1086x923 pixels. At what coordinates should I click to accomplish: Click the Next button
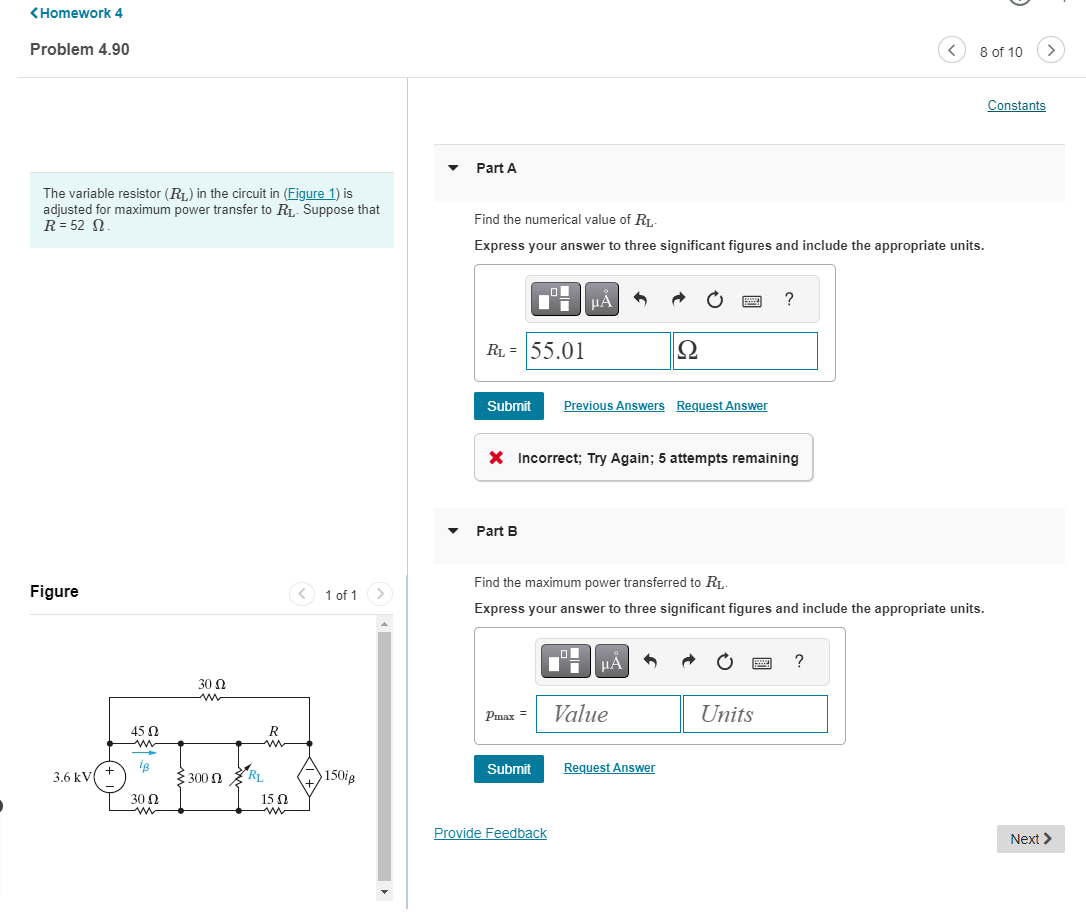click(x=1030, y=838)
